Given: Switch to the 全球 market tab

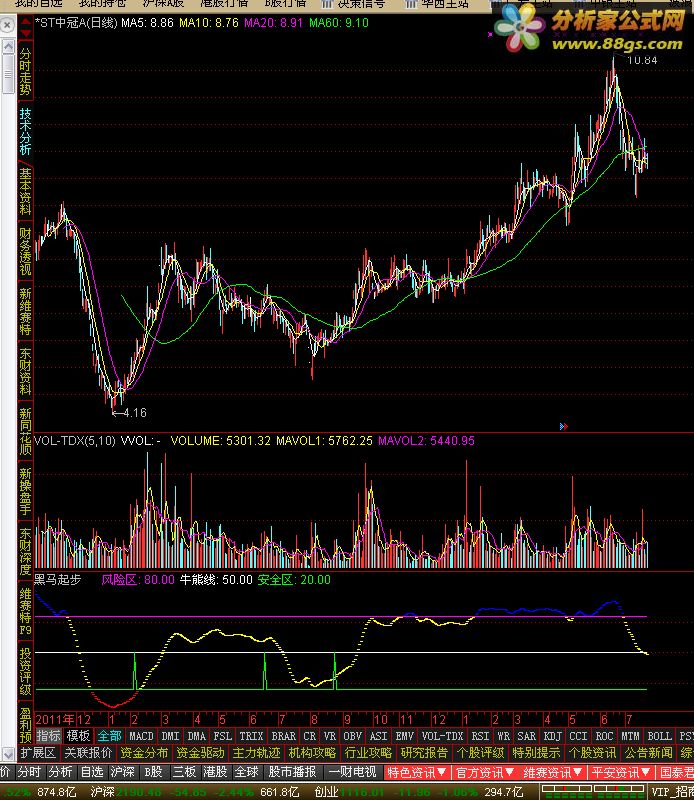Looking at the screenshot, I should click(246, 772).
